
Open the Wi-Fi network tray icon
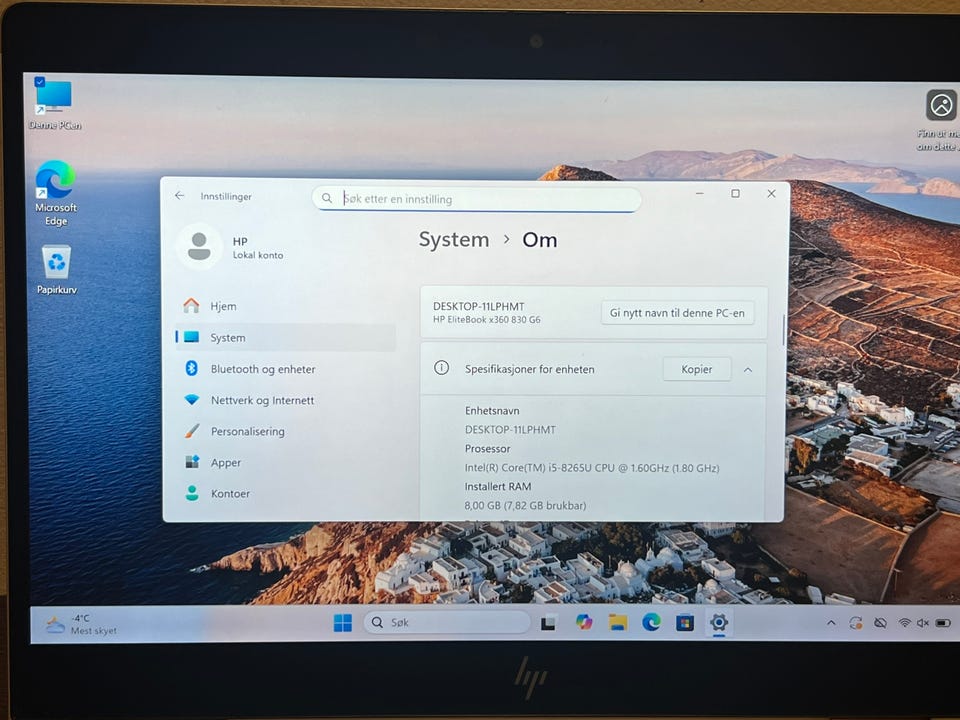point(904,623)
